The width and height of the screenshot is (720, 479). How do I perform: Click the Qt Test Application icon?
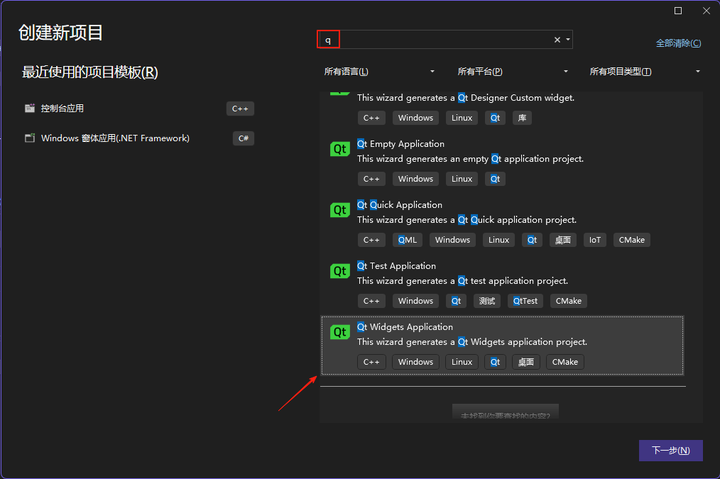click(x=340, y=271)
